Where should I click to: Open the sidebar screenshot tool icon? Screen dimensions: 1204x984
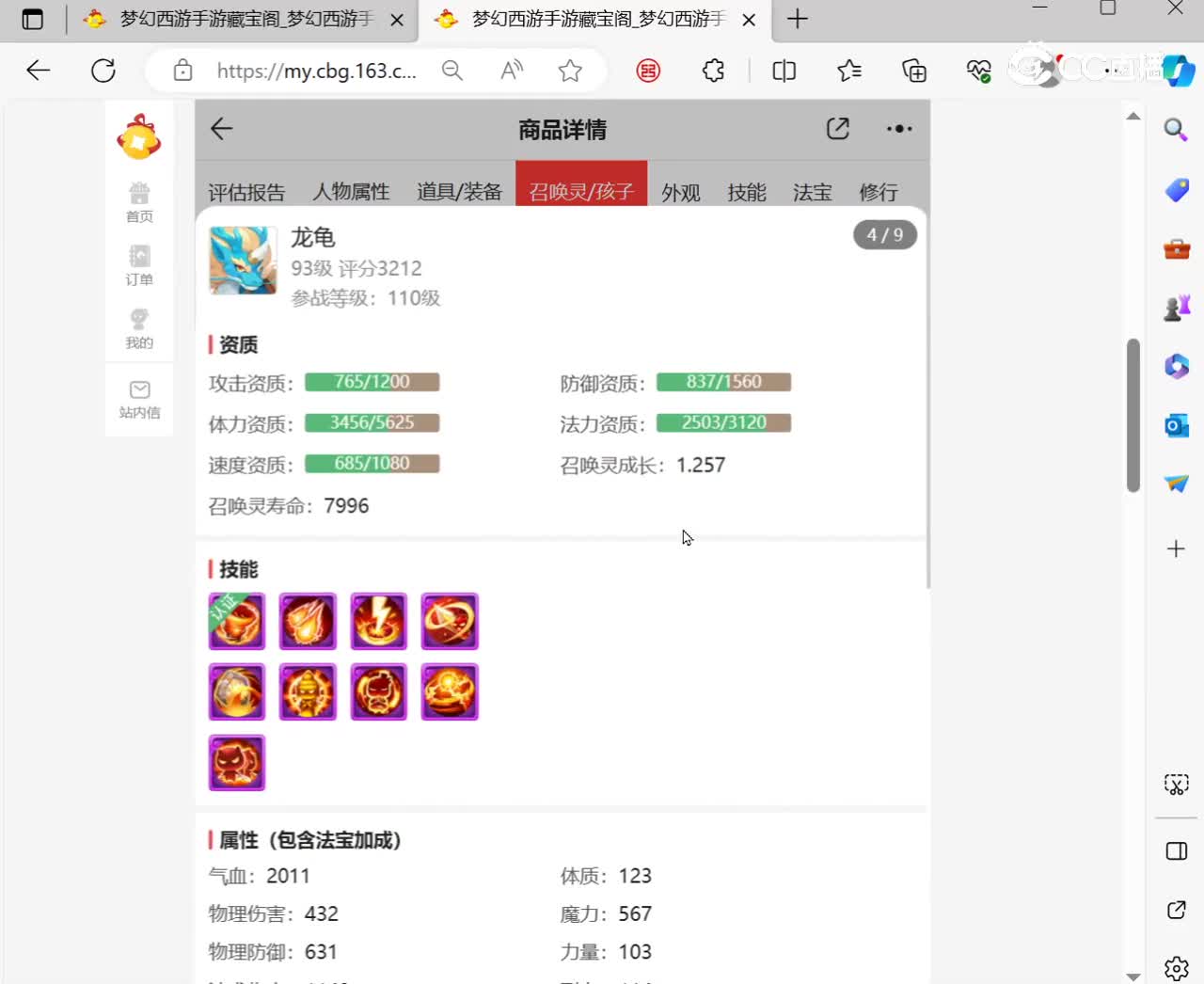[1177, 785]
